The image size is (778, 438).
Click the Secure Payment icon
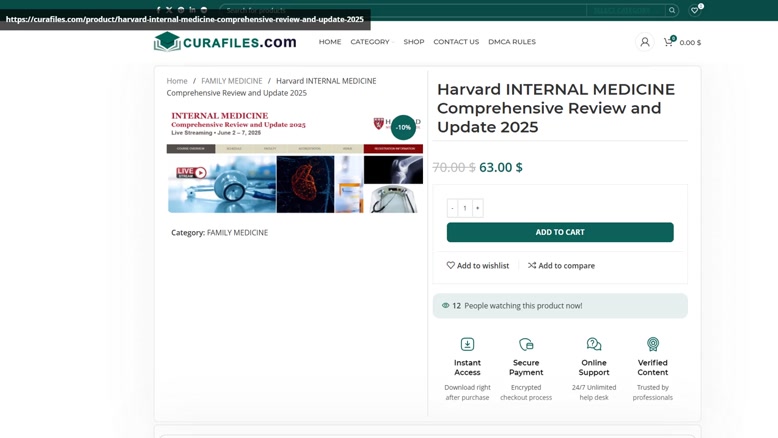[x=526, y=344]
